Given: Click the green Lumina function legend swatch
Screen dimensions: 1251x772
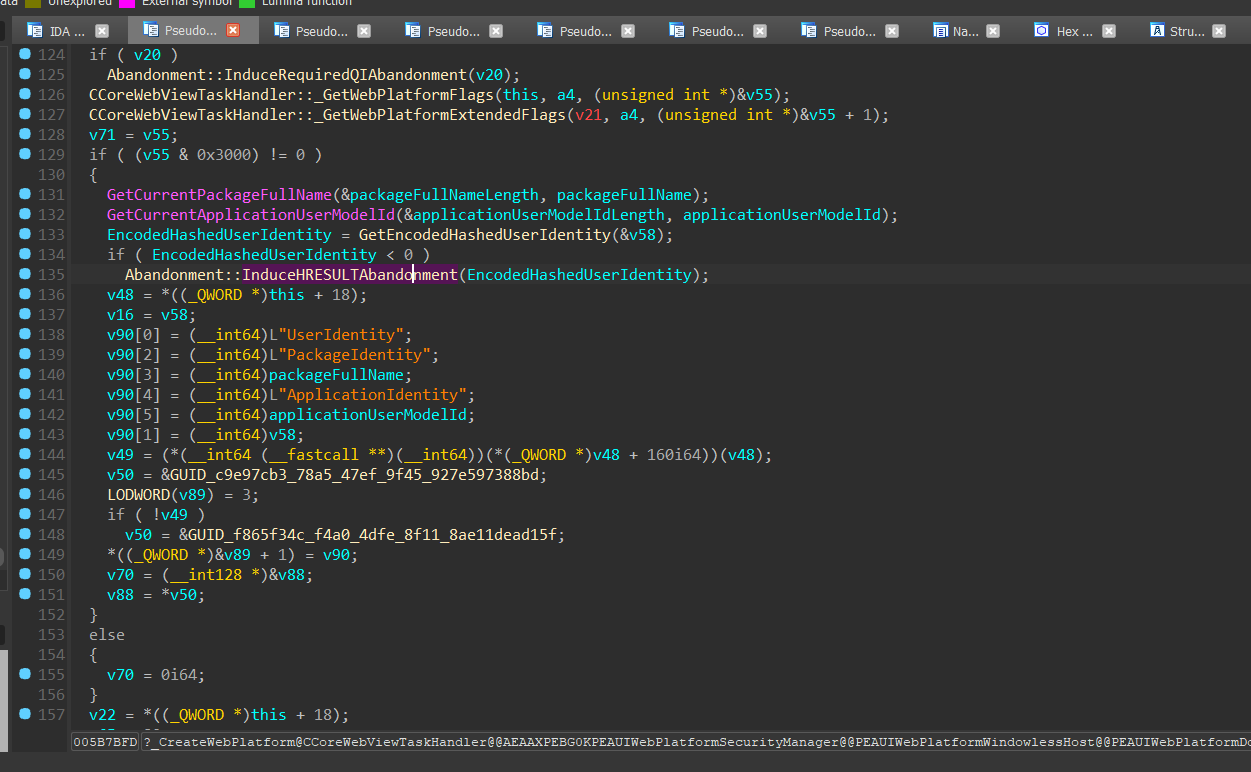Looking at the screenshot, I should pyautogui.click(x=247, y=3).
